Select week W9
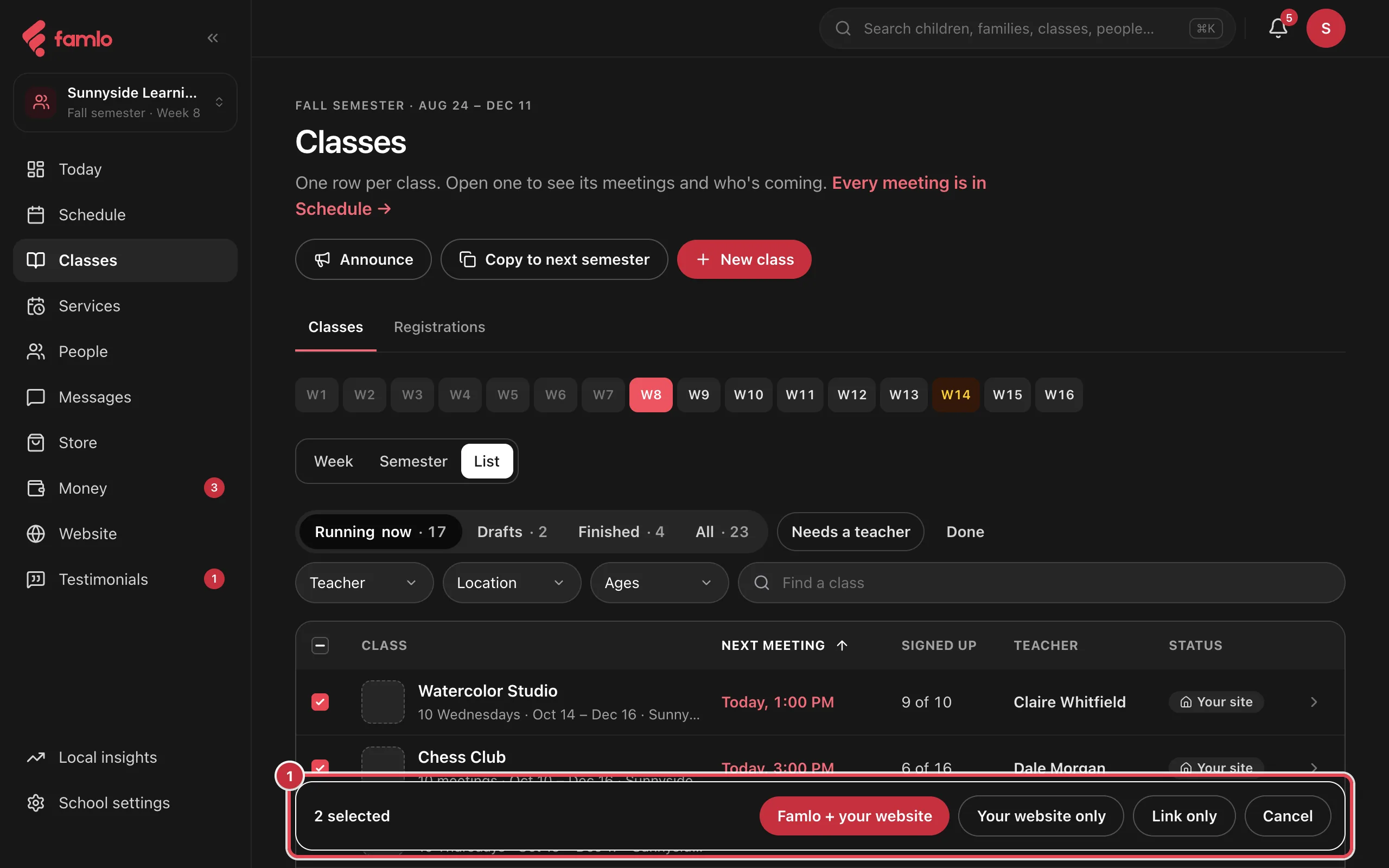This screenshot has height=868, width=1389. tap(698, 395)
